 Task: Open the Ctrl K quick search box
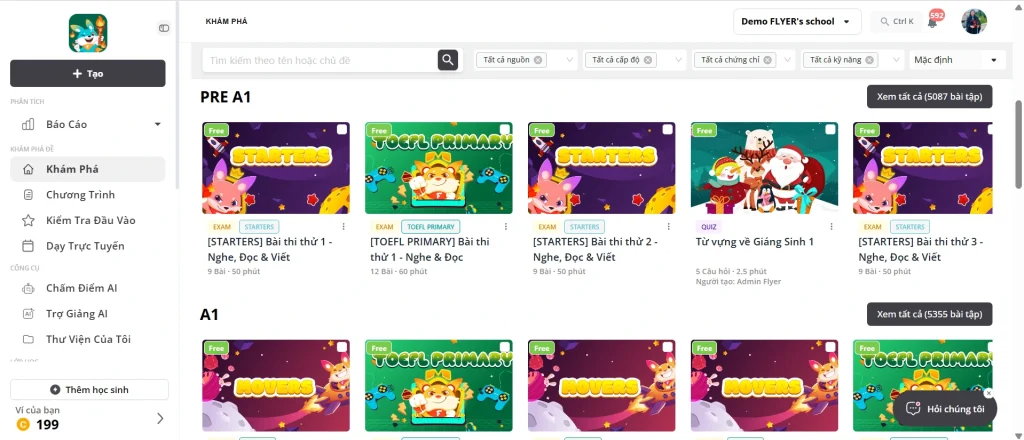tap(897, 22)
